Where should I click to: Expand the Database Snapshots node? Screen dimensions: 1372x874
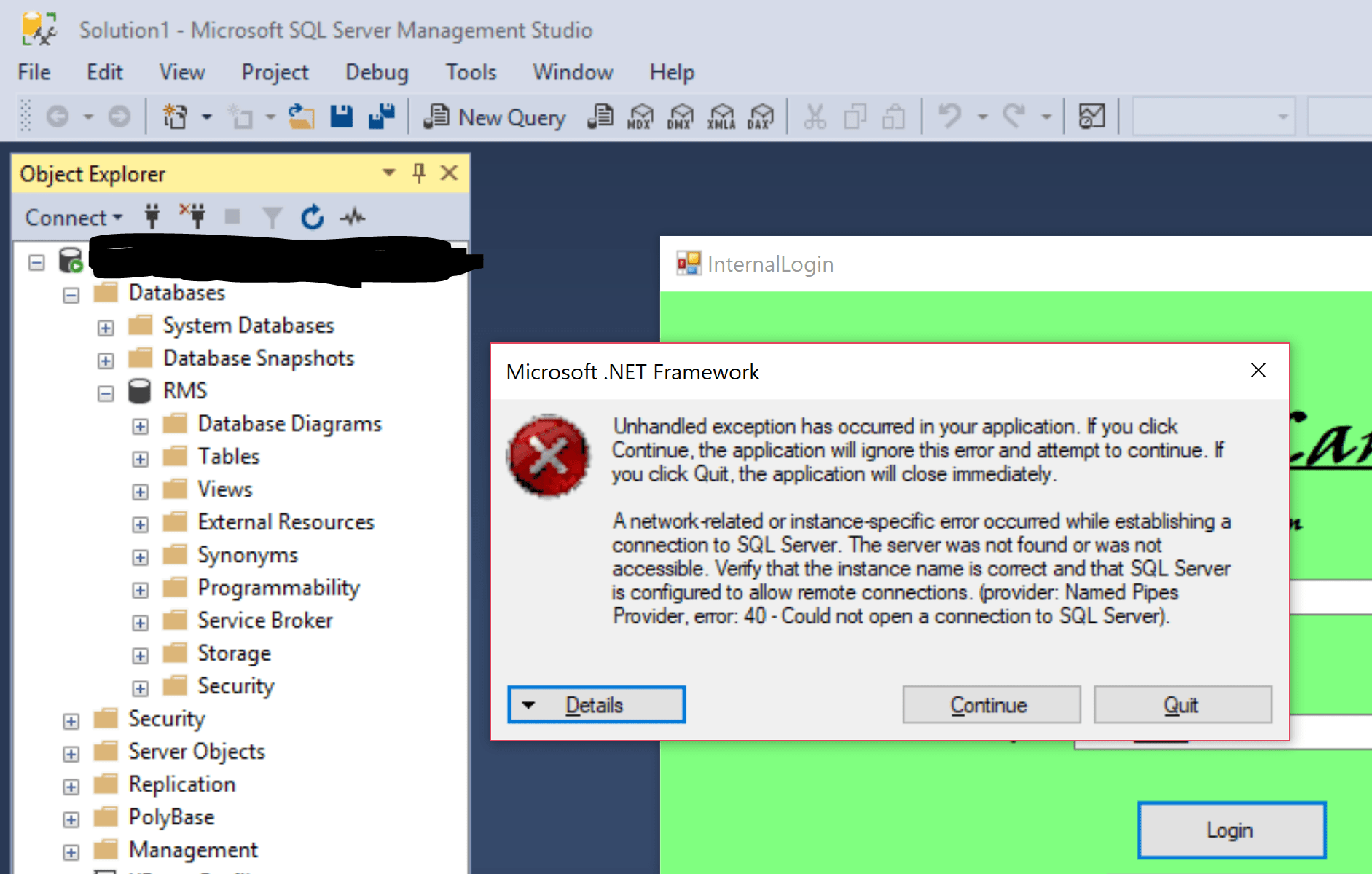click(x=106, y=361)
